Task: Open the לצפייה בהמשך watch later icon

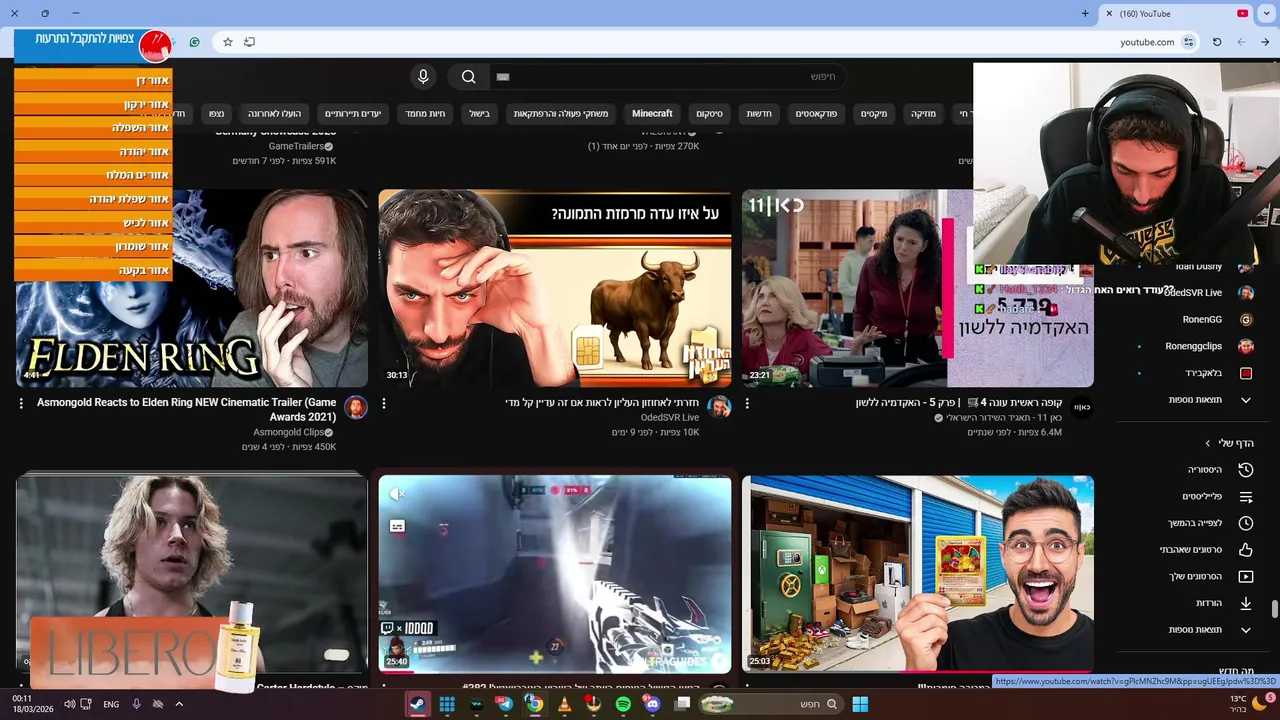Action: (1246, 523)
